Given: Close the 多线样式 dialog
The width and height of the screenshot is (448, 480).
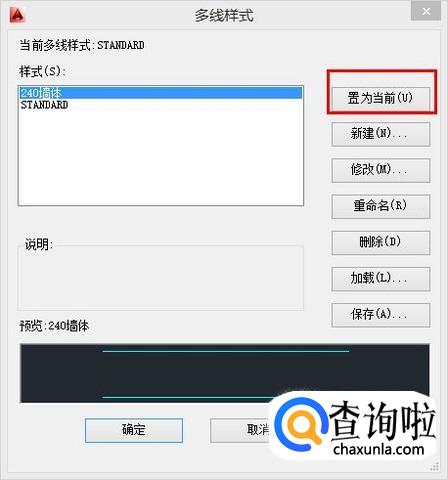Looking at the screenshot, I should click(x=426, y=12).
